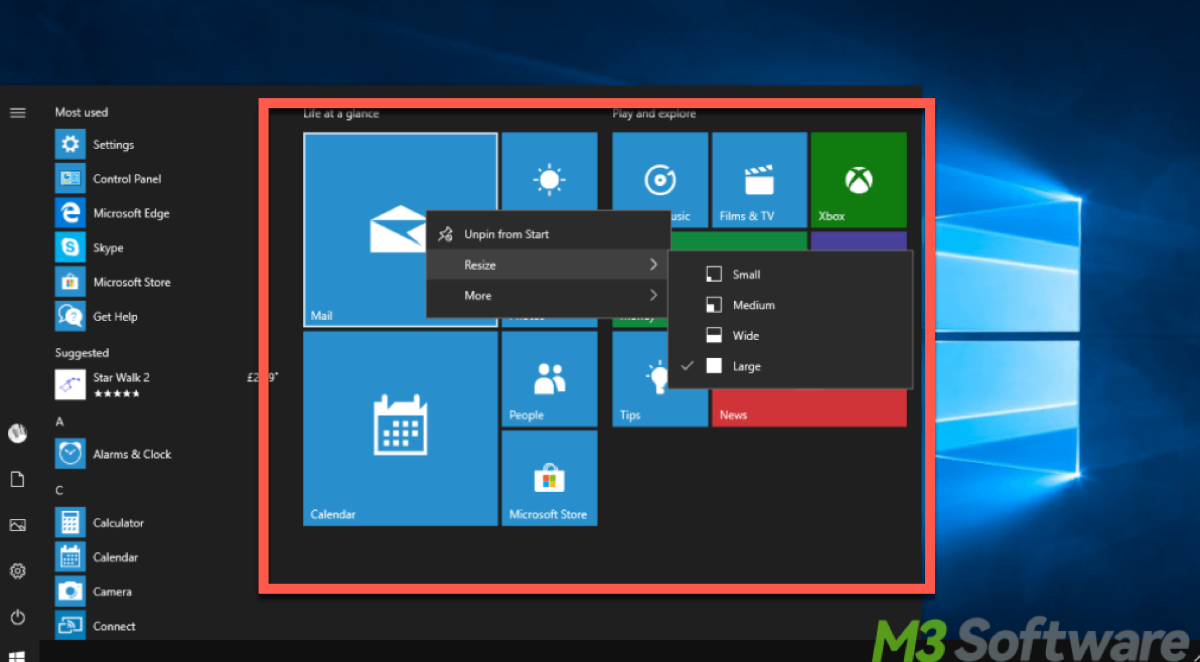Screen dimensions: 1200x662
Task: Open Calendar in the alphabetical app list
Action: click(97, 557)
